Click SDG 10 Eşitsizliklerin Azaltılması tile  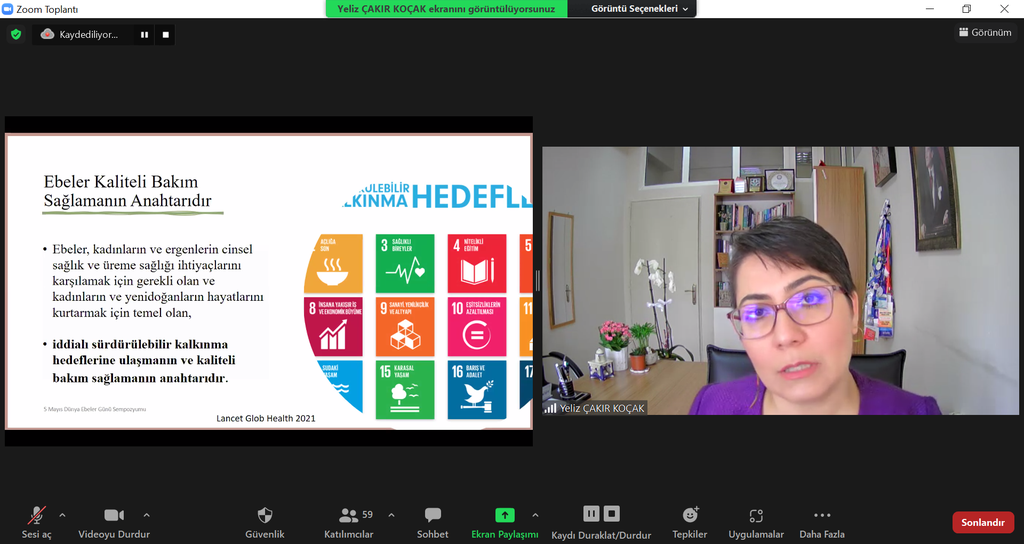(x=477, y=327)
